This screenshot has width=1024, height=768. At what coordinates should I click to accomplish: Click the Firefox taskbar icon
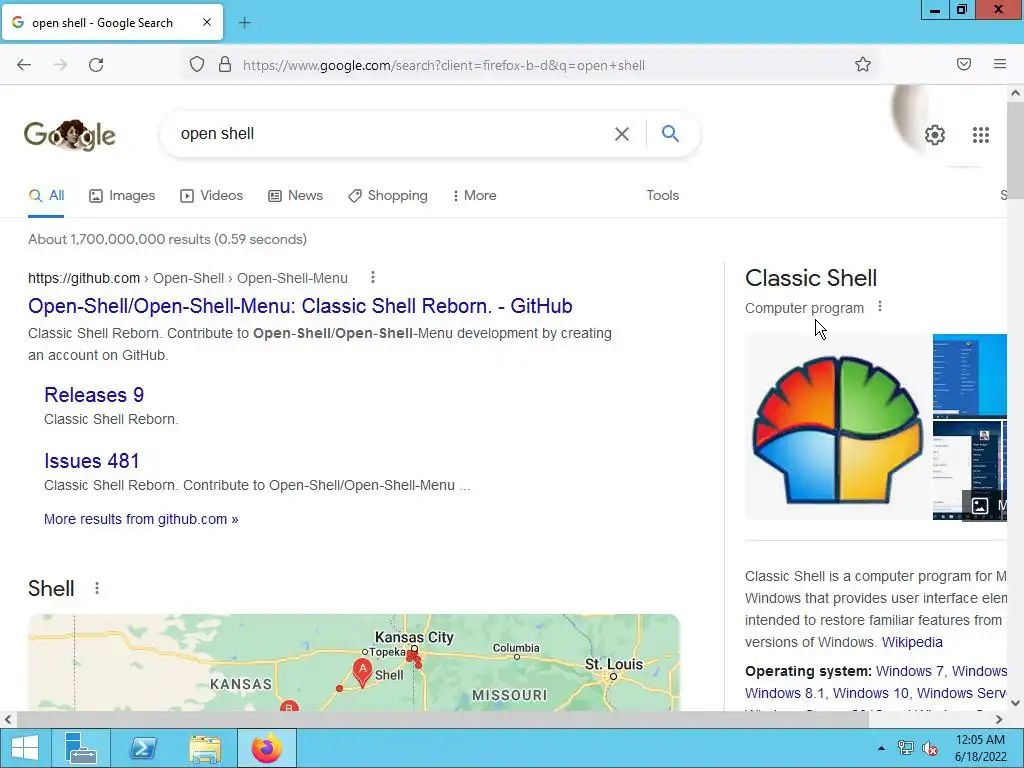click(x=266, y=748)
